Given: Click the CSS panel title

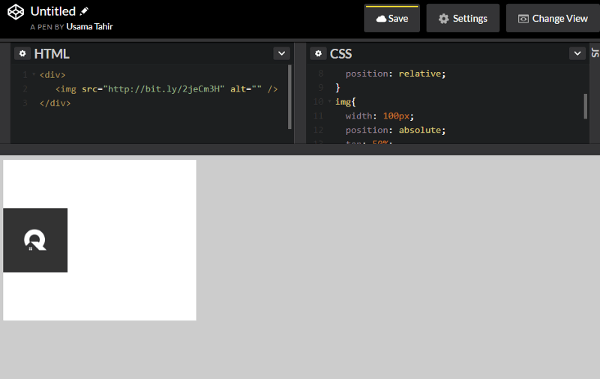Looking at the screenshot, I should click(x=341, y=54).
